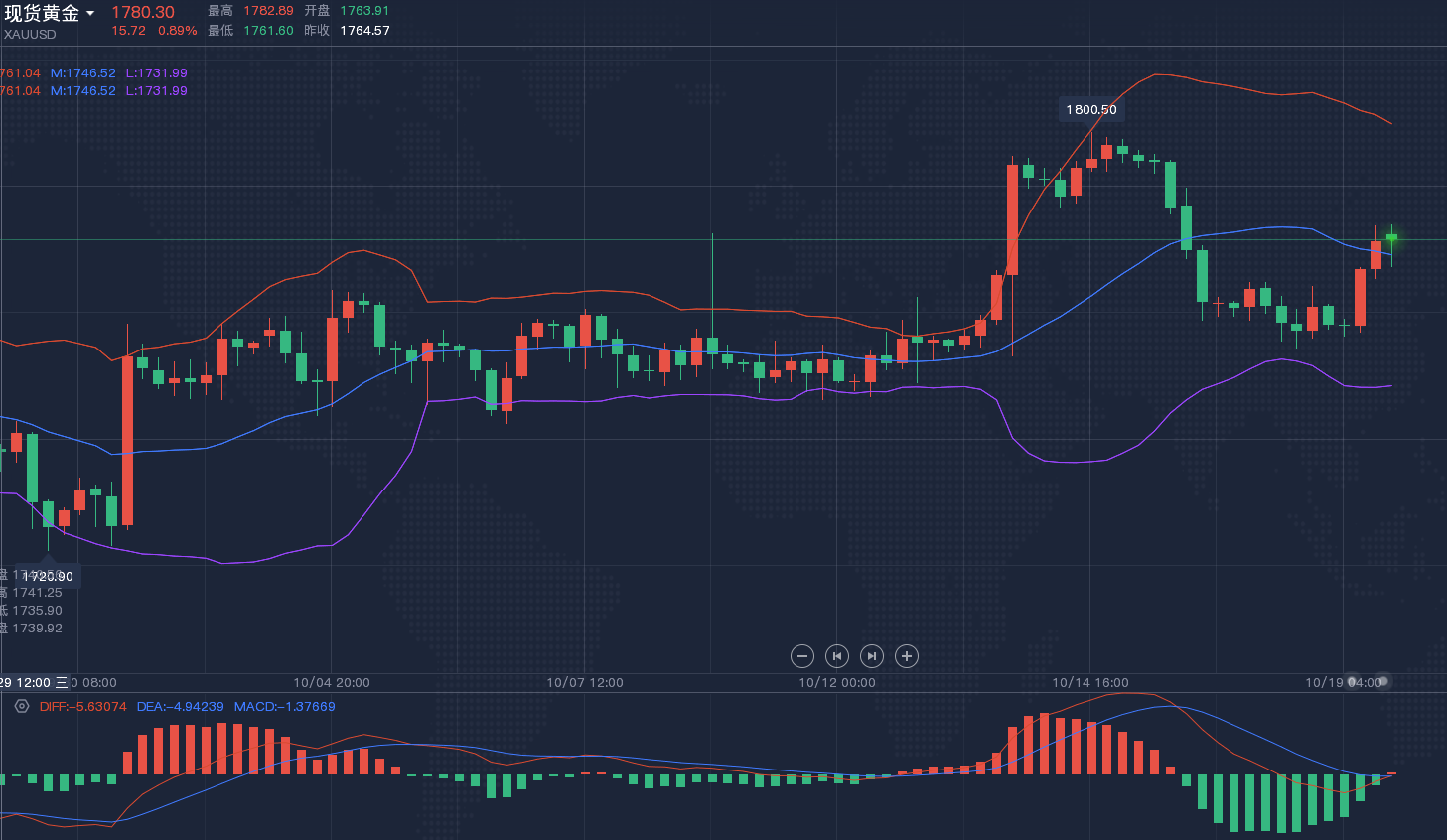This screenshot has width=1447, height=840.
Task: Click the 10/14 16:00 time axis label
Action: [x=1090, y=683]
